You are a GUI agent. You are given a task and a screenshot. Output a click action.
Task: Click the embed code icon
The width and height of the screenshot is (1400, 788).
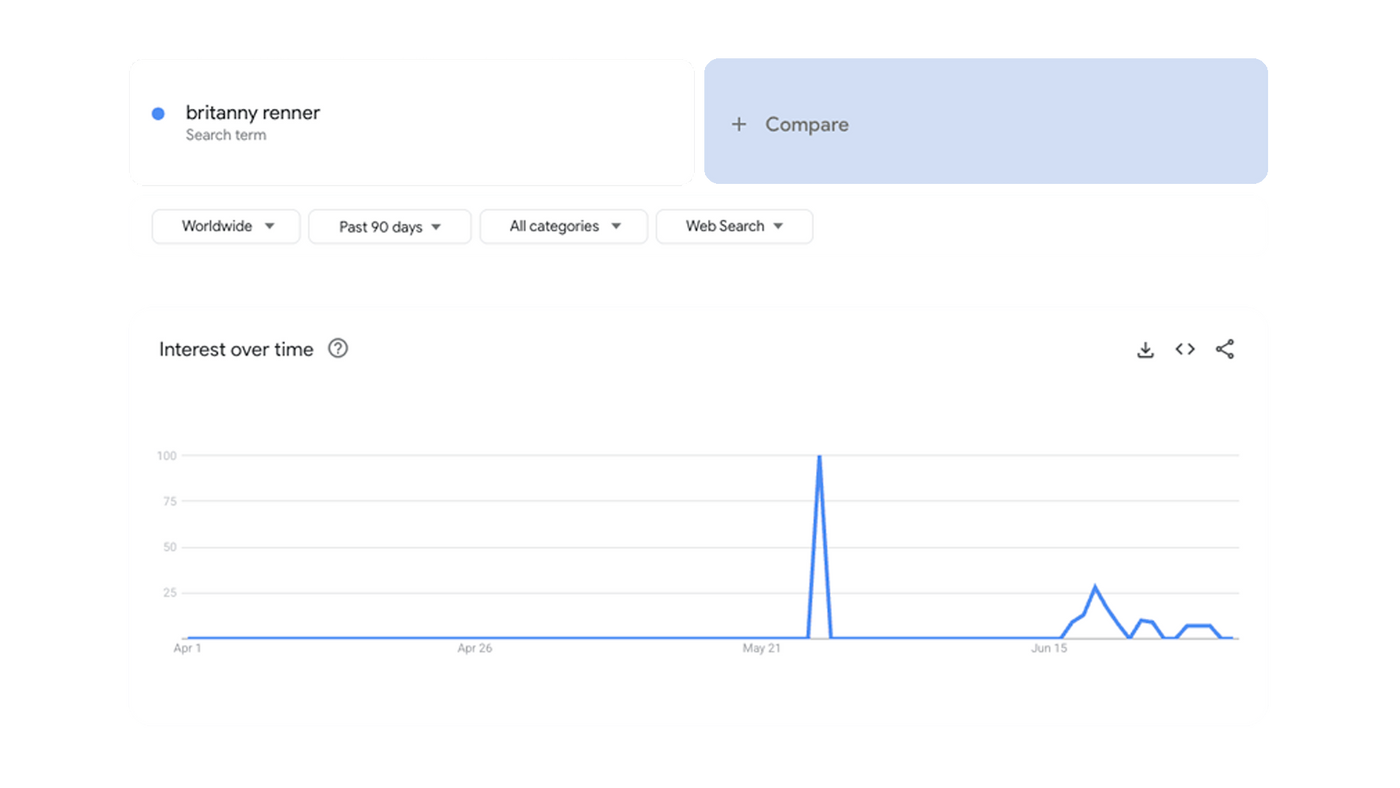pos(1185,349)
